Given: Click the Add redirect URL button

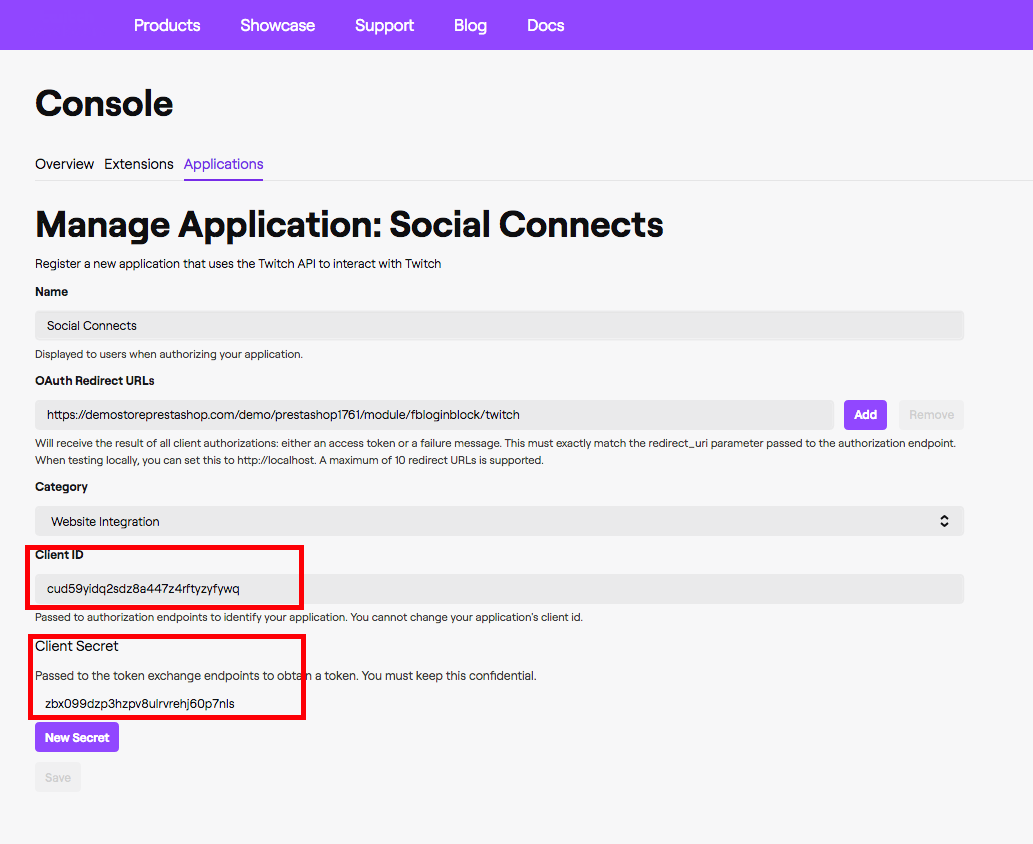Looking at the screenshot, I should [x=865, y=415].
